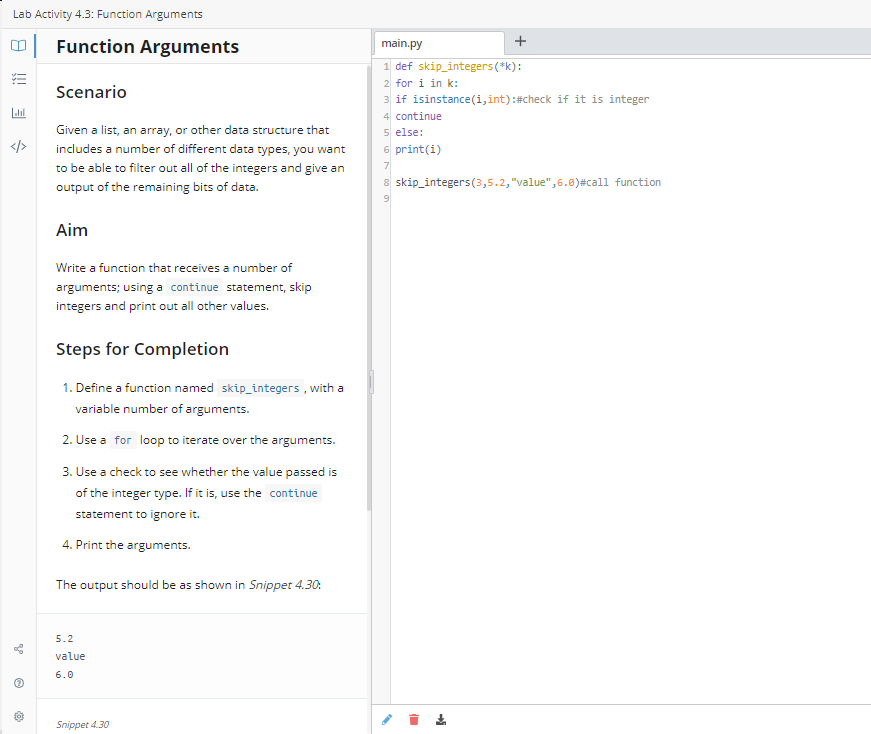Screen dimensions: 871x734
Task: Click the blue pencil edit icon below editor
Action: (x=387, y=719)
